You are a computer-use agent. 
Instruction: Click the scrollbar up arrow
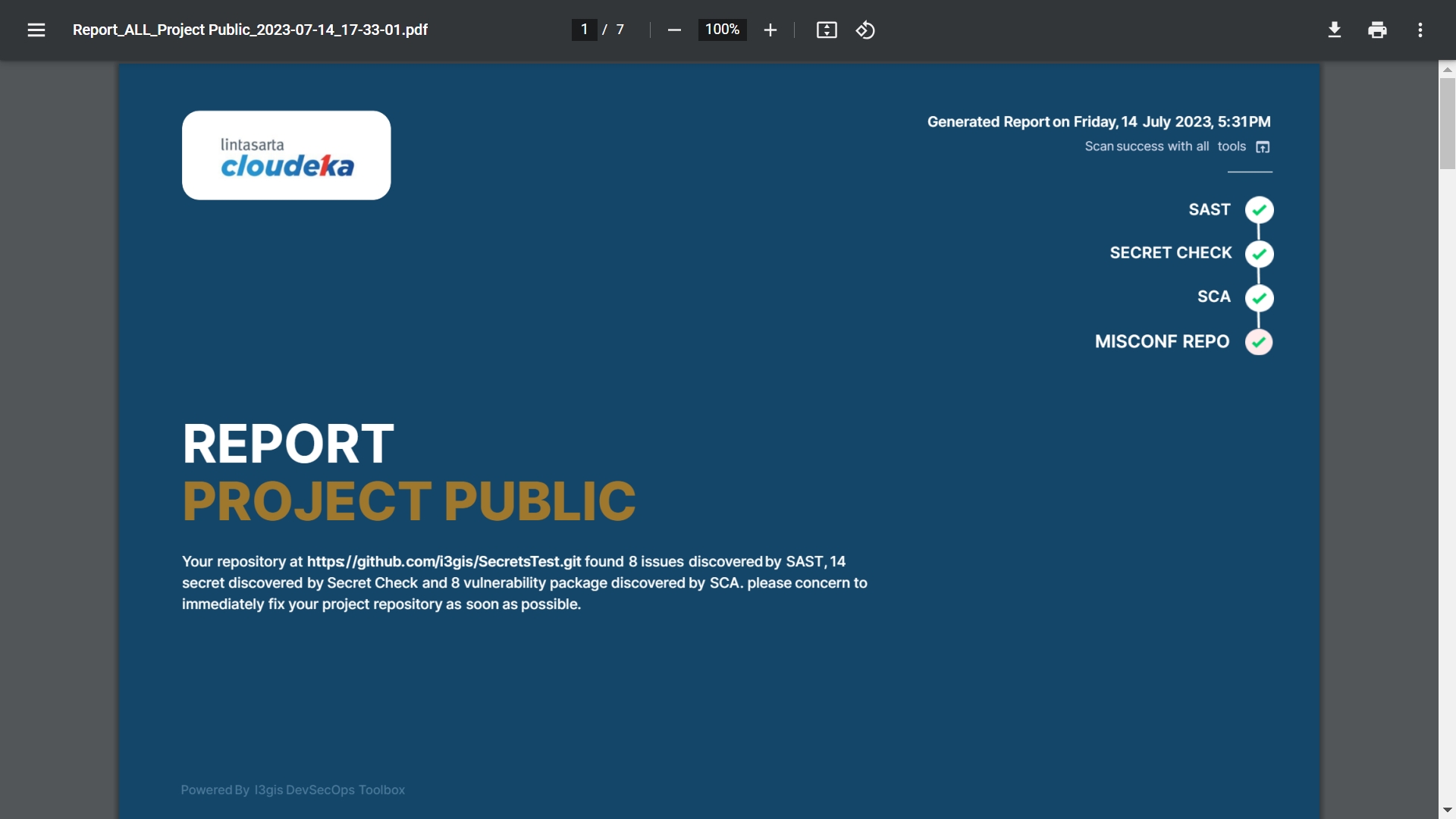point(1447,69)
